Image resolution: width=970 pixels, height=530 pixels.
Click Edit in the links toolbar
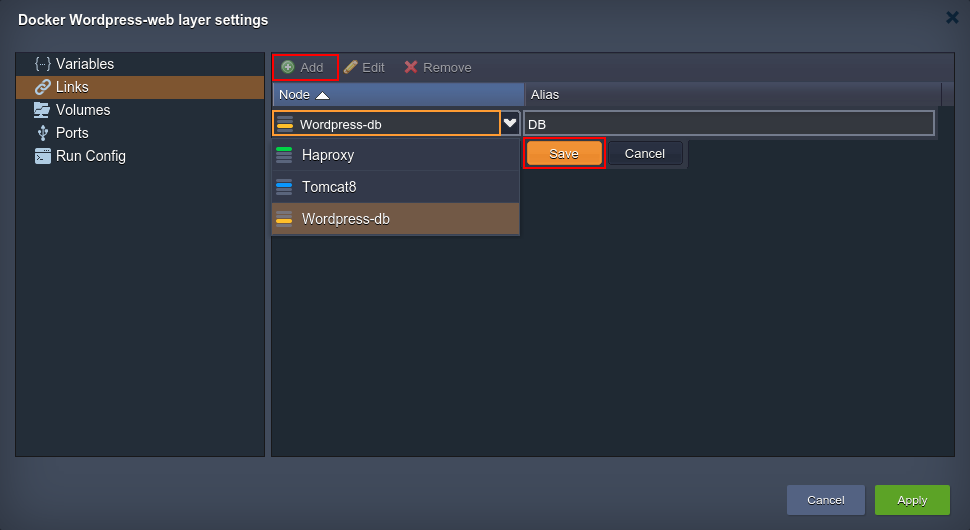[x=364, y=67]
